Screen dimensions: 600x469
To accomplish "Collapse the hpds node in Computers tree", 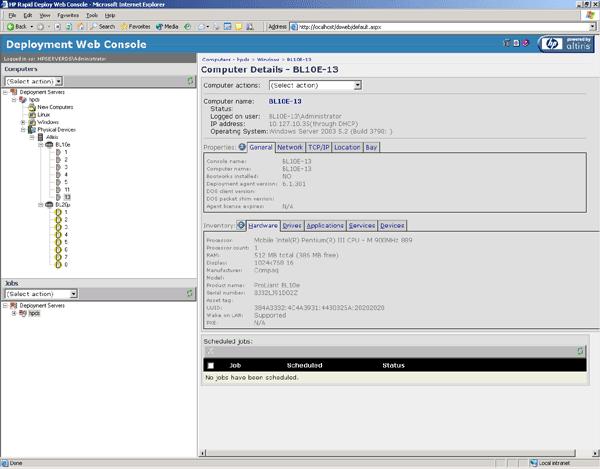I will click(14, 99).
